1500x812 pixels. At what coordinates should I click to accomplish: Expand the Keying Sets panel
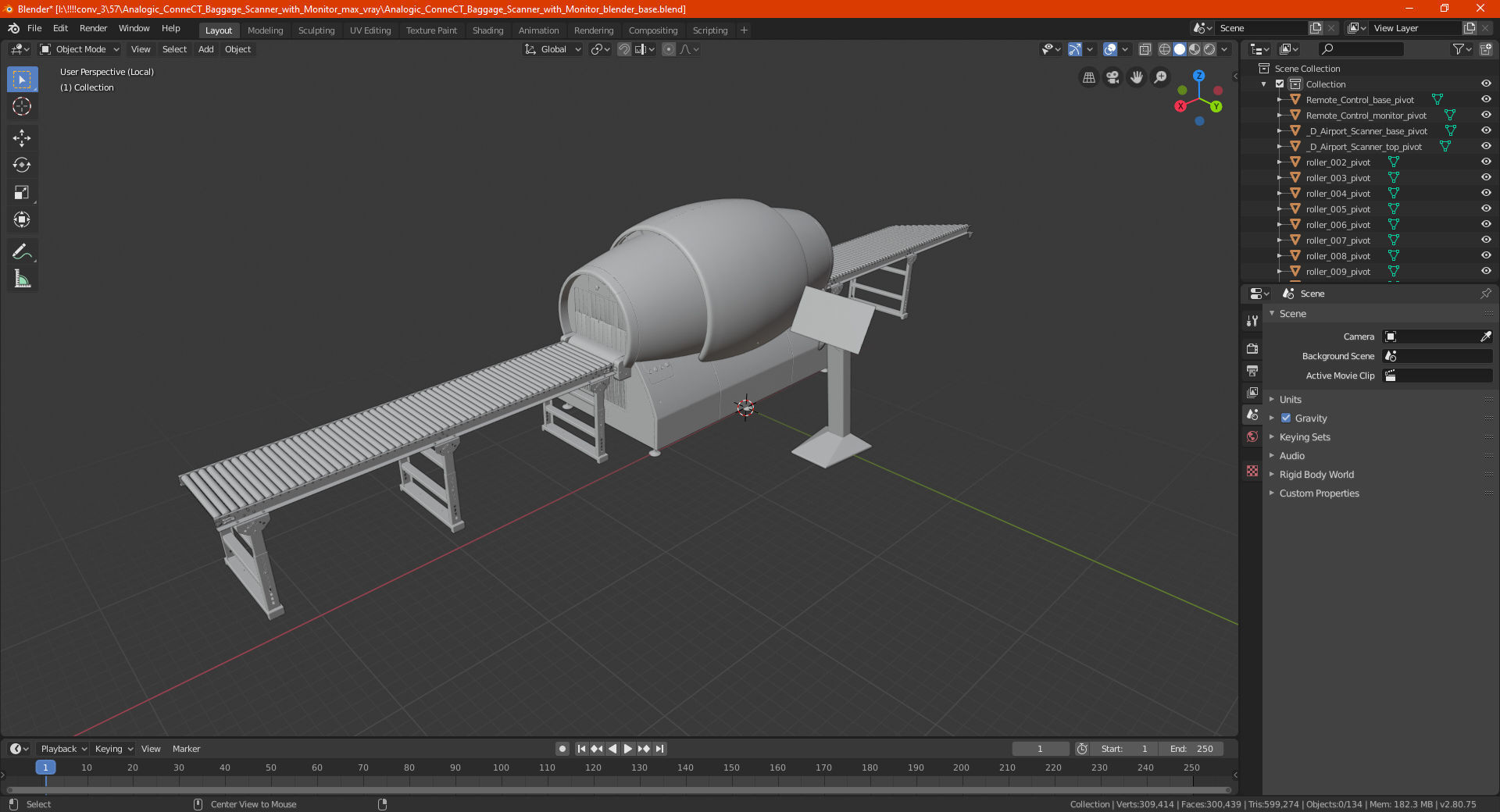pyautogui.click(x=1304, y=437)
